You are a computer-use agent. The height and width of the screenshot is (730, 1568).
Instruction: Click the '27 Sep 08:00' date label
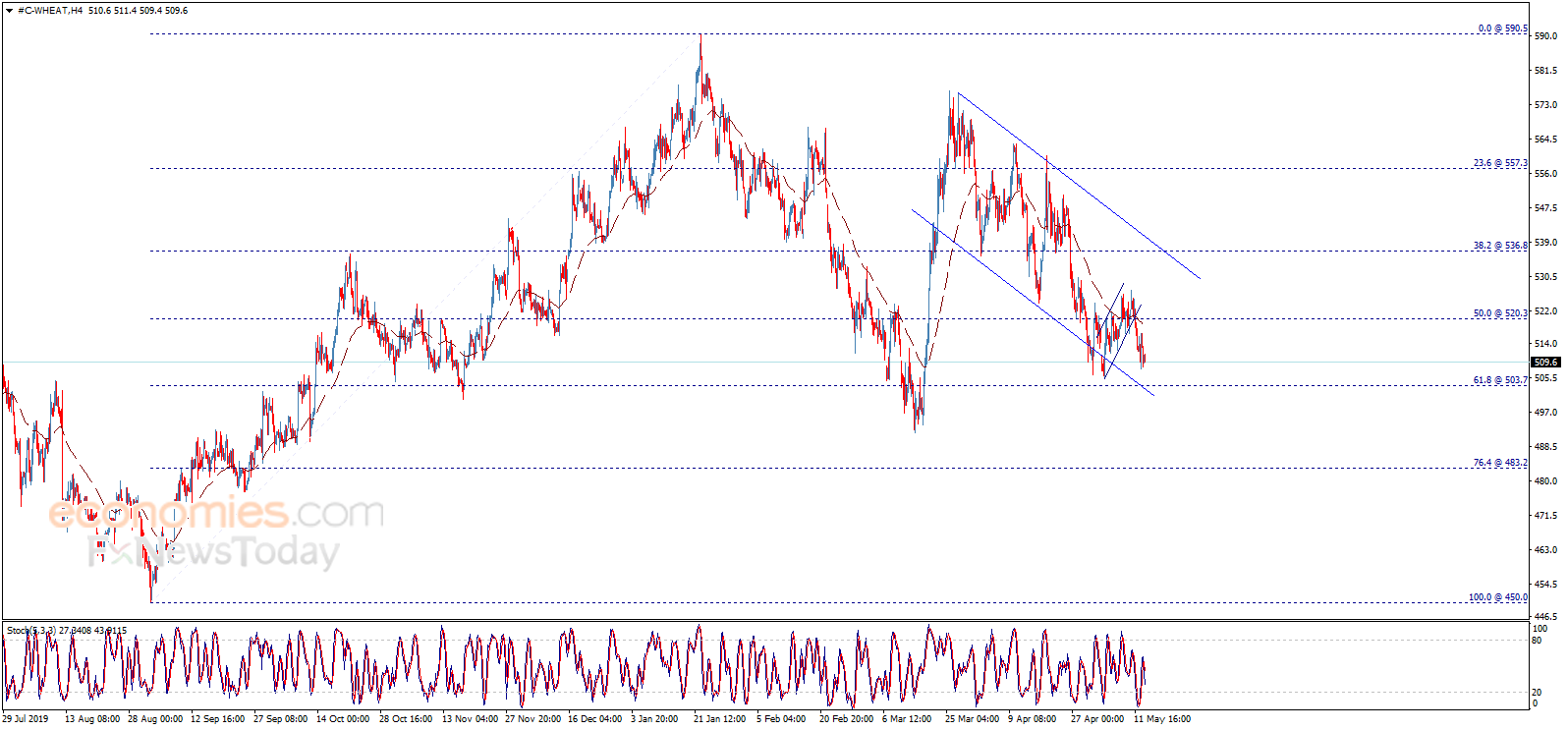281,719
